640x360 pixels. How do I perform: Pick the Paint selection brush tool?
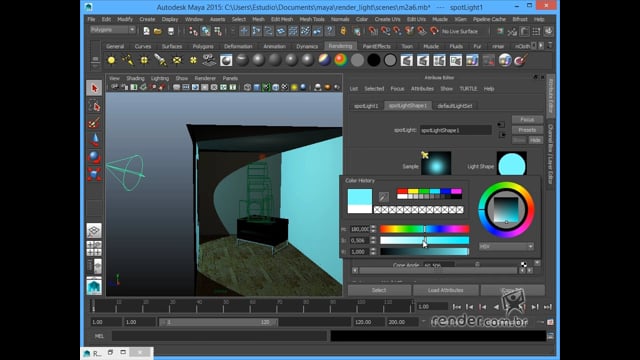(94, 123)
